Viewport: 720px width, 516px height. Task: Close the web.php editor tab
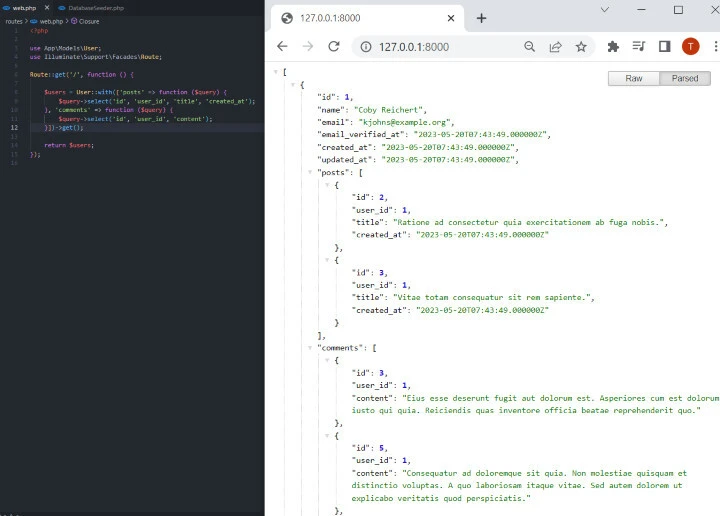tap(48, 8)
